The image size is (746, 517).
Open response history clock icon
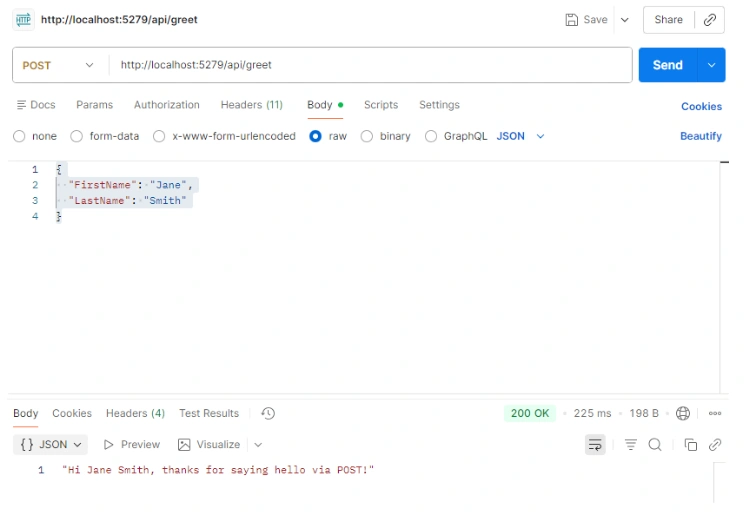[x=268, y=413]
